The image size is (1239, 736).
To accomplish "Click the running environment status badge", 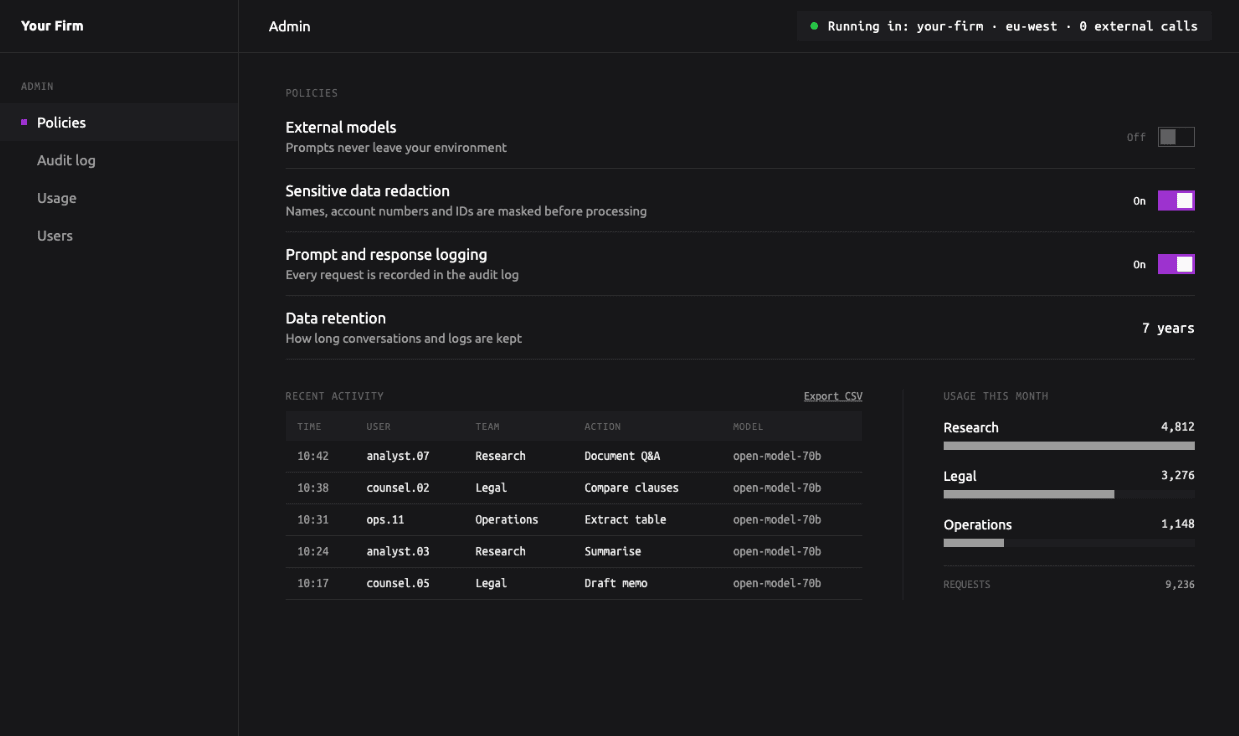I will tap(1004, 26).
